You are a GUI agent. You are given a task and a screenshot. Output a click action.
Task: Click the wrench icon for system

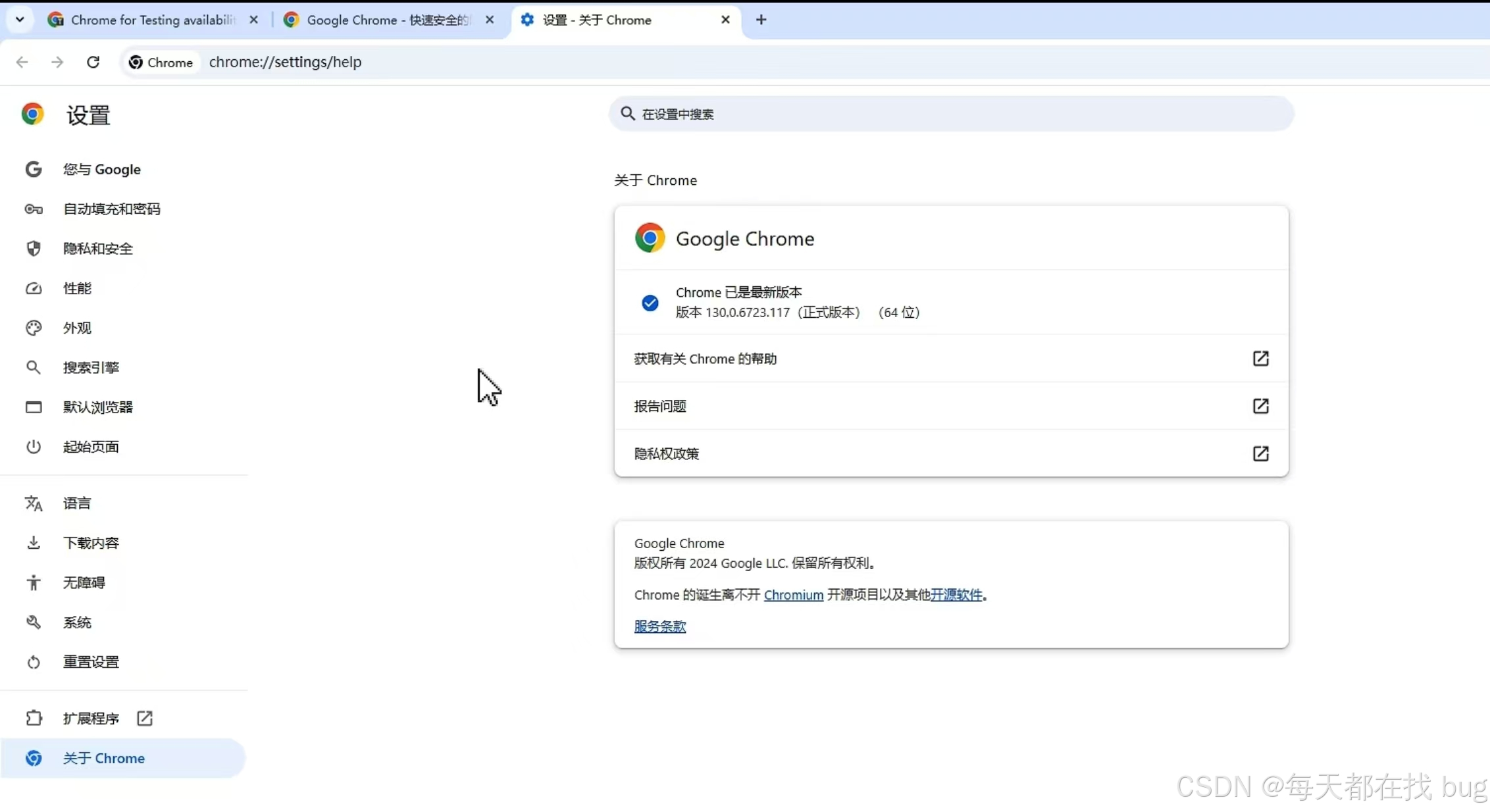click(x=34, y=622)
